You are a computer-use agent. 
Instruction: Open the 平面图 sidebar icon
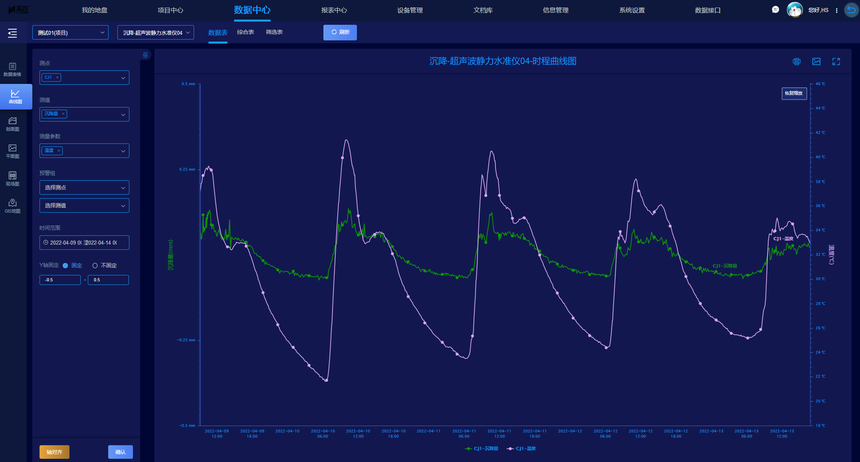(x=13, y=150)
